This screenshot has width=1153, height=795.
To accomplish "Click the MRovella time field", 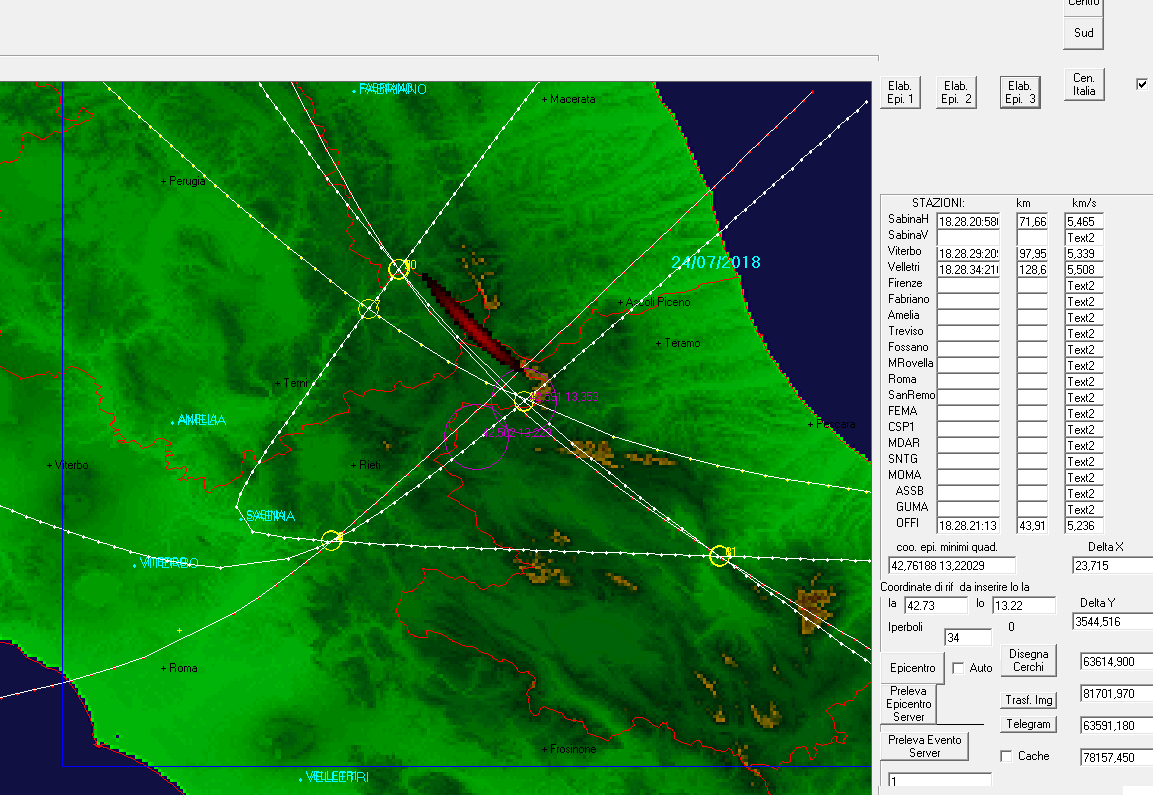I will pos(968,366).
